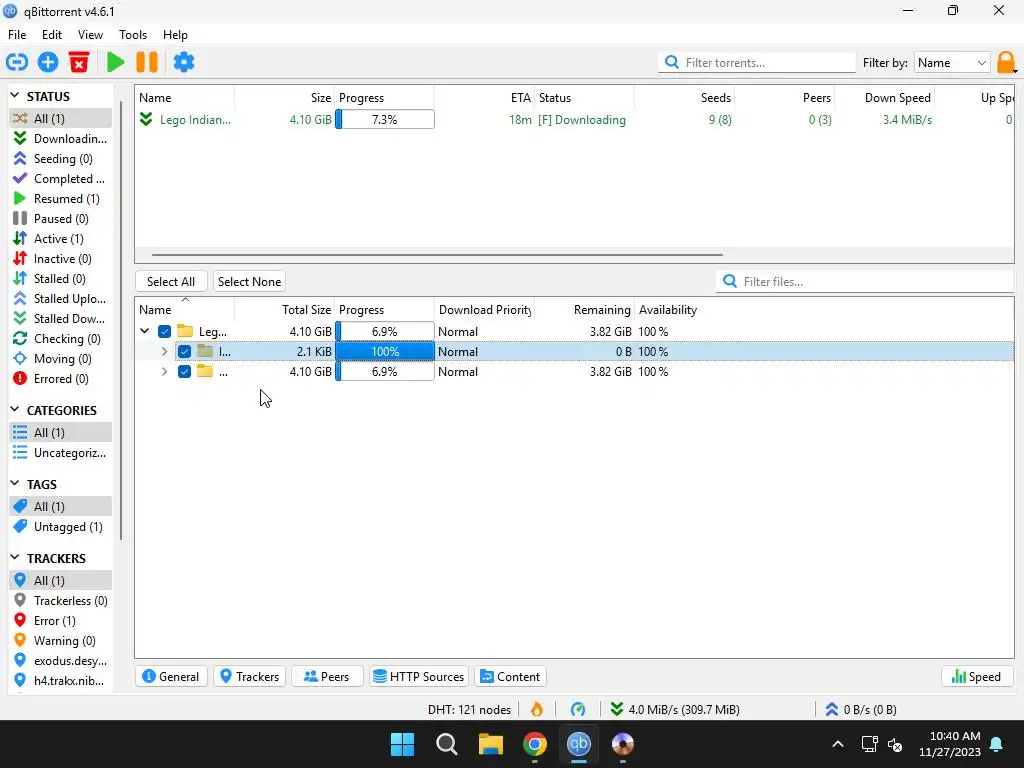This screenshot has height=768, width=1024.
Task: Open the Speed graph tab
Action: pos(976,677)
